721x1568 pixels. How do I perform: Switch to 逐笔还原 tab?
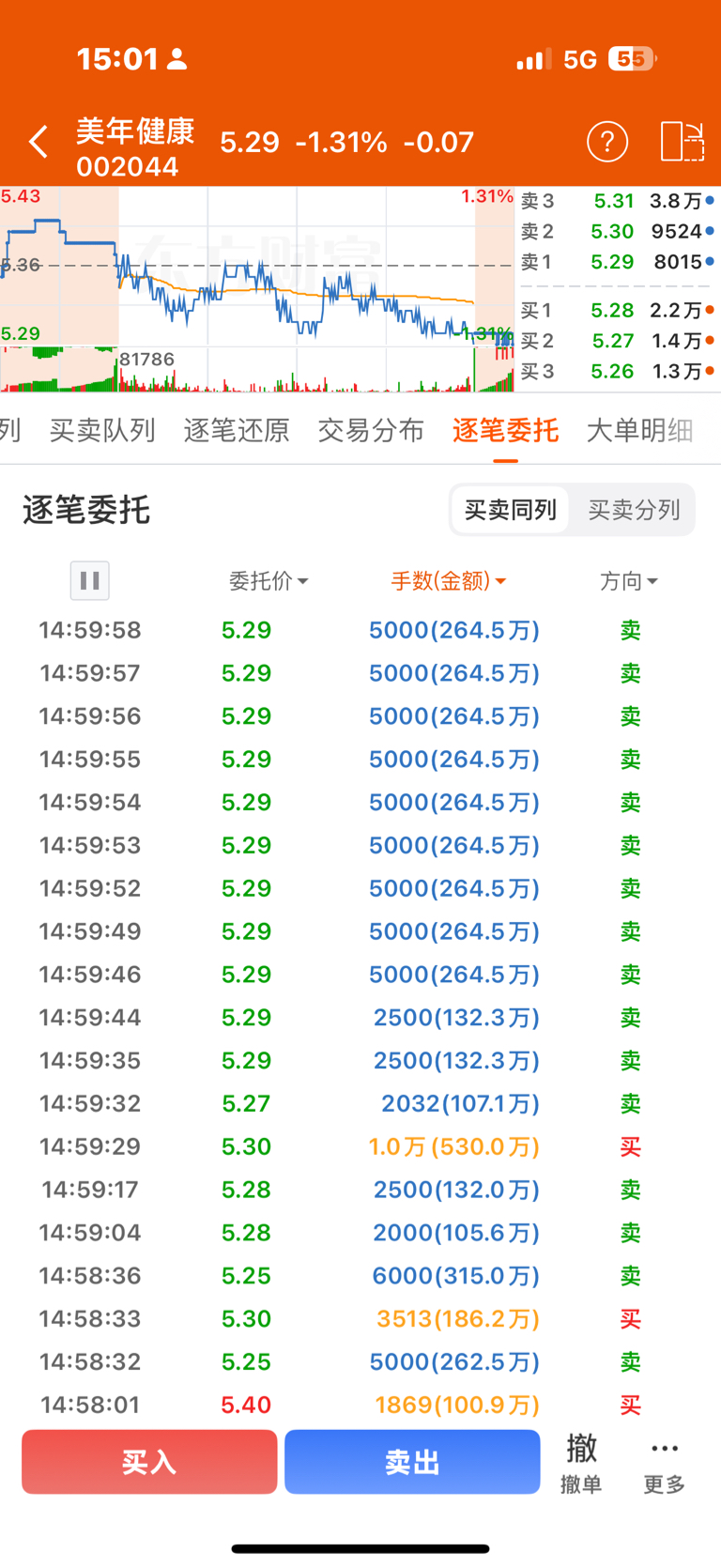coord(237,430)
